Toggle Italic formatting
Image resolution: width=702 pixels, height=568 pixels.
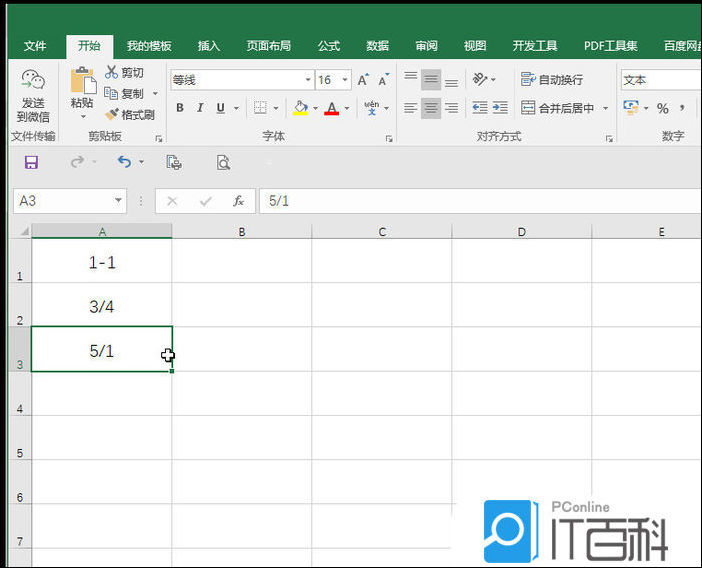(x=200, y=108)
